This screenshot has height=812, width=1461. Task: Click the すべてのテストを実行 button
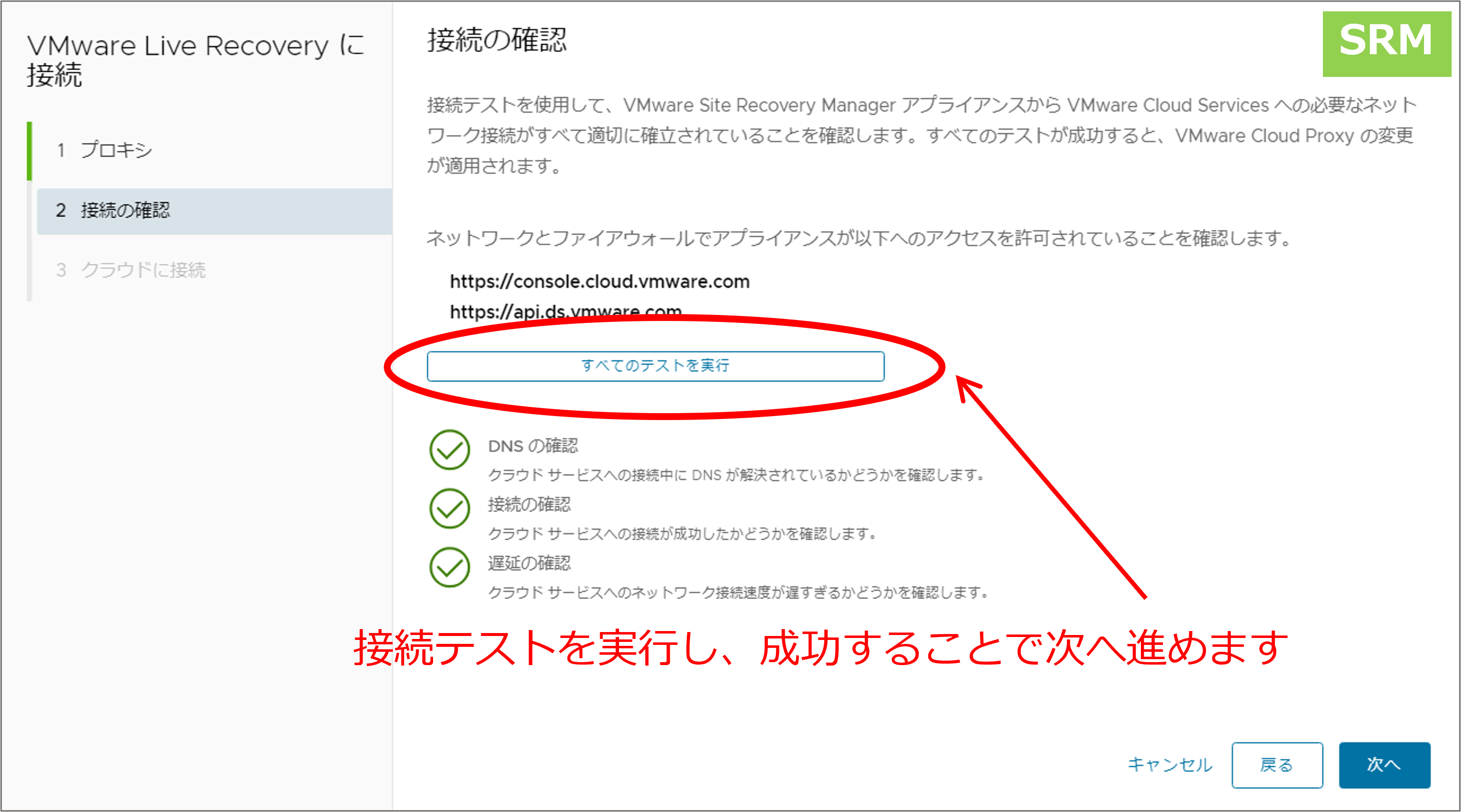655,366
